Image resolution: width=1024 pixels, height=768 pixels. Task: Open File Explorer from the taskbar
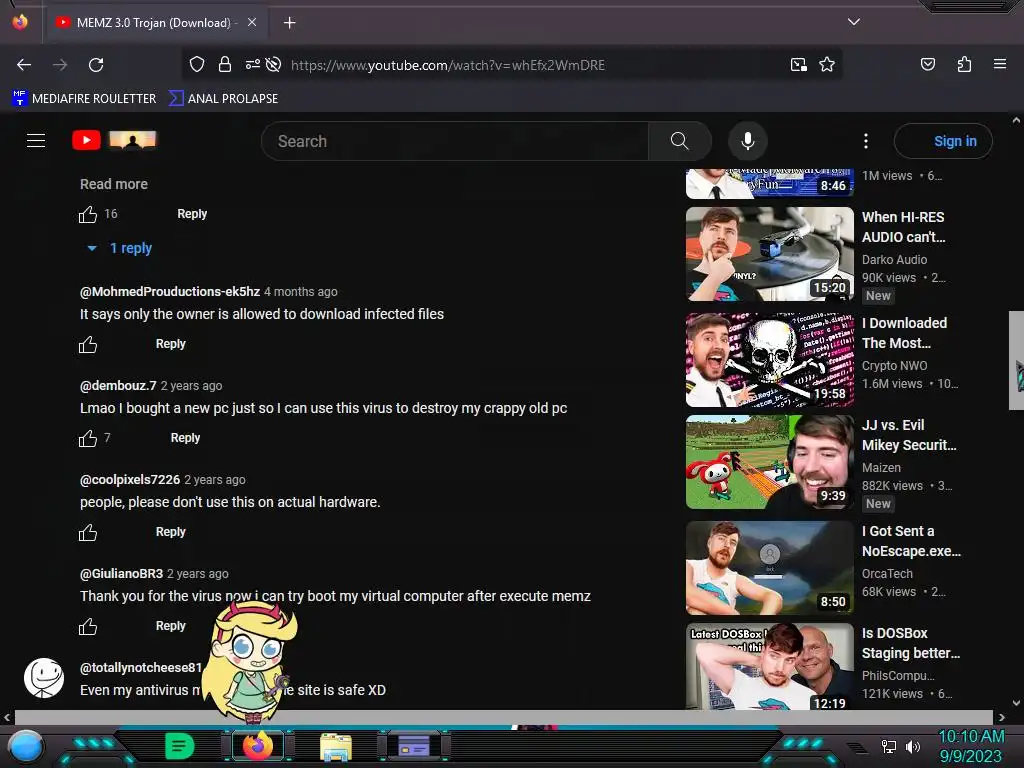click(x=336, y=746)
